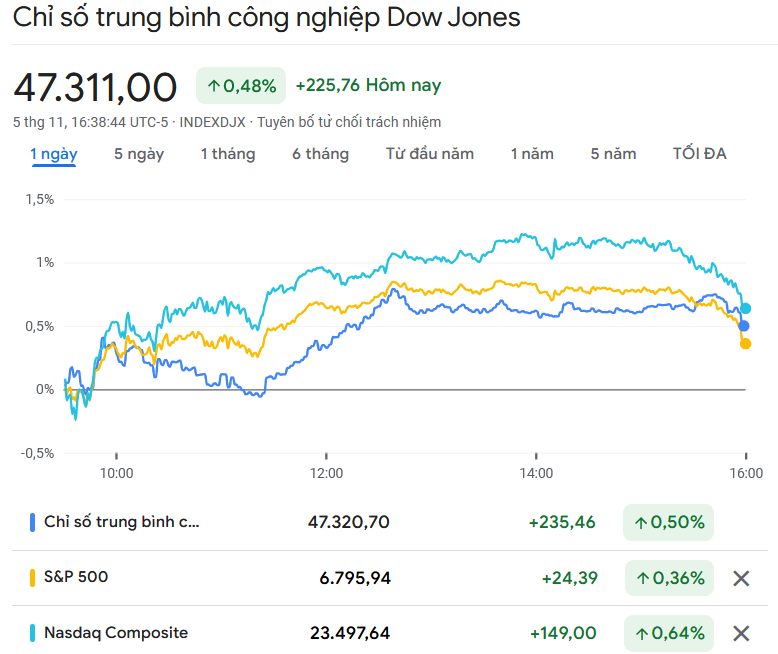Image resolution: width=778 pixels, height=654 pixels.
Task: Select the Từ đầu năm range
Action: [x=430, y=154]
